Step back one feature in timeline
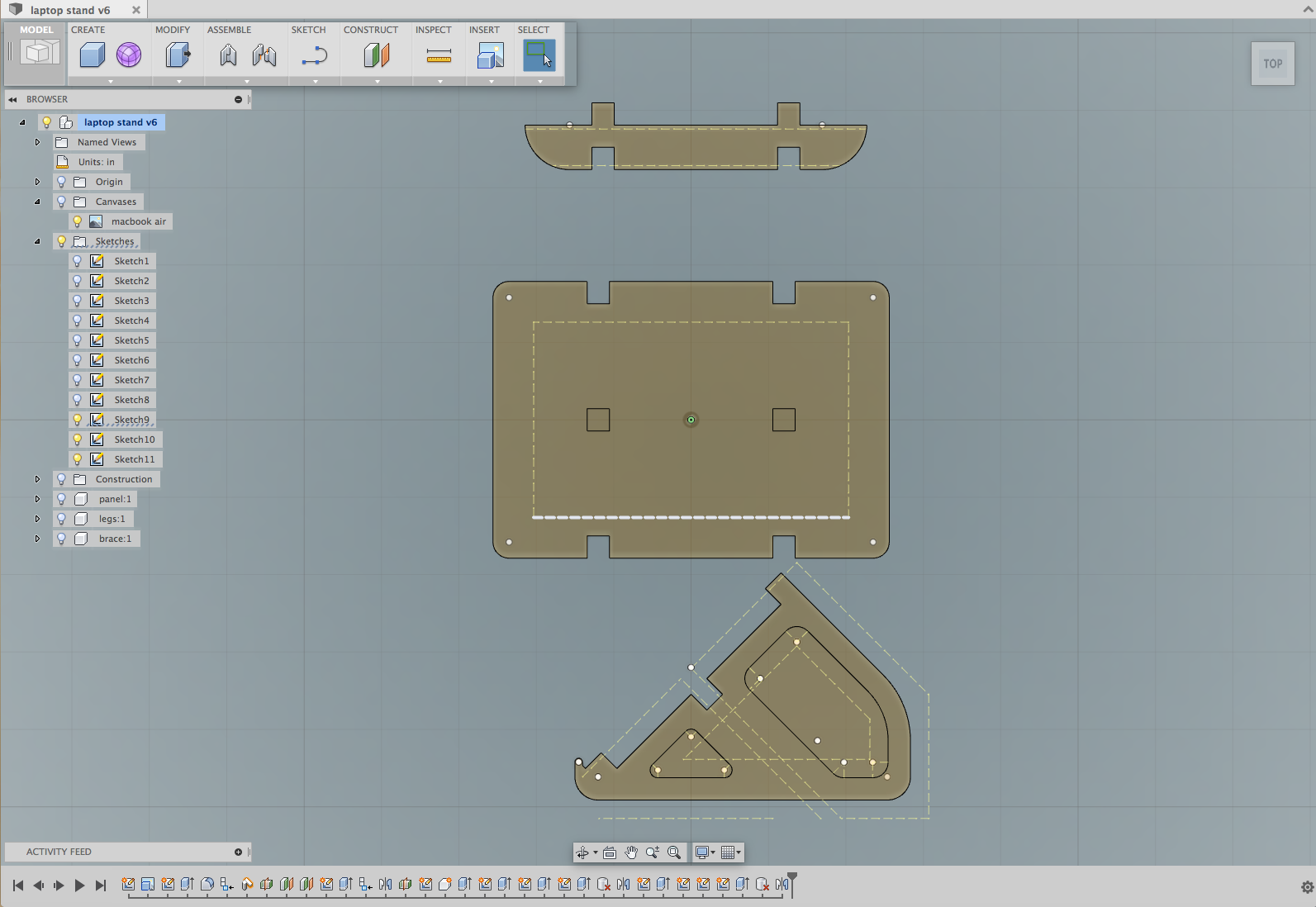This screenshot has width=1316, height=907. coord(38,886)
